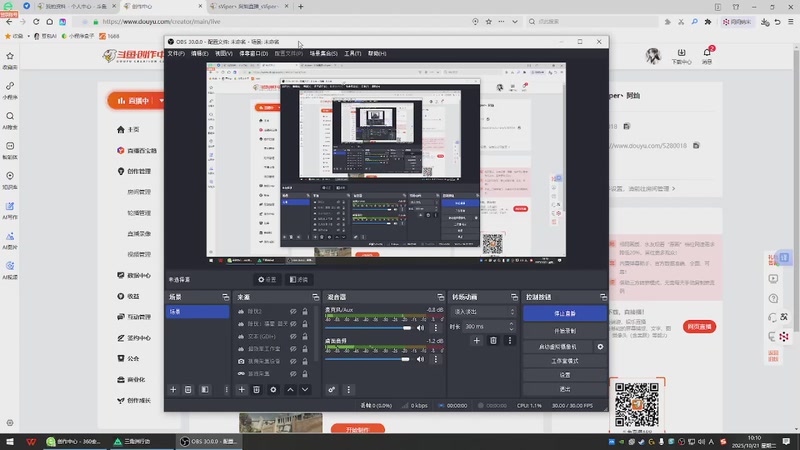Toggle visibility of the 视频采集设备 source
This screenshot has height=450, width=800.
[293, 361]
